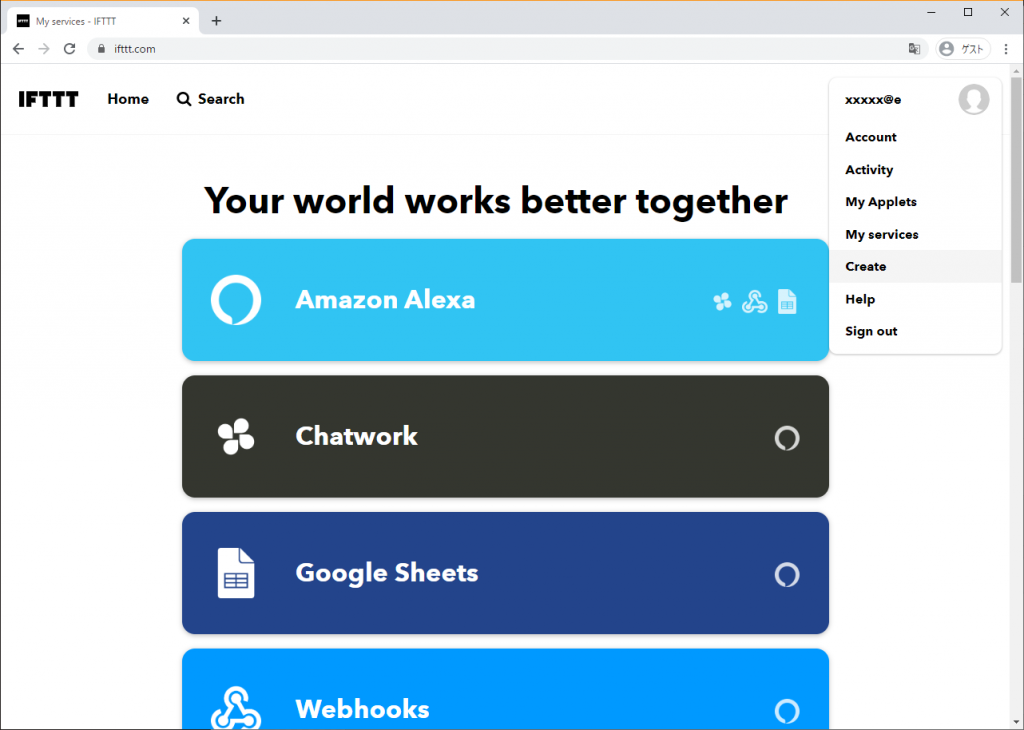Open the Google Sheets service card
The image size is (1024, 730).
pos(505,573)
